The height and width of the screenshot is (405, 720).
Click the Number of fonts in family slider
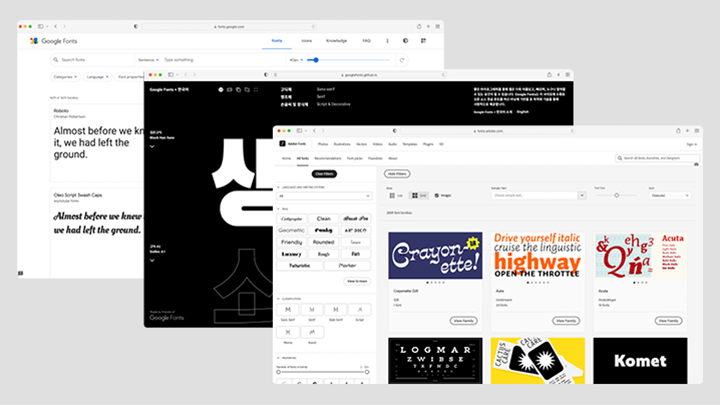click(323, 372)
